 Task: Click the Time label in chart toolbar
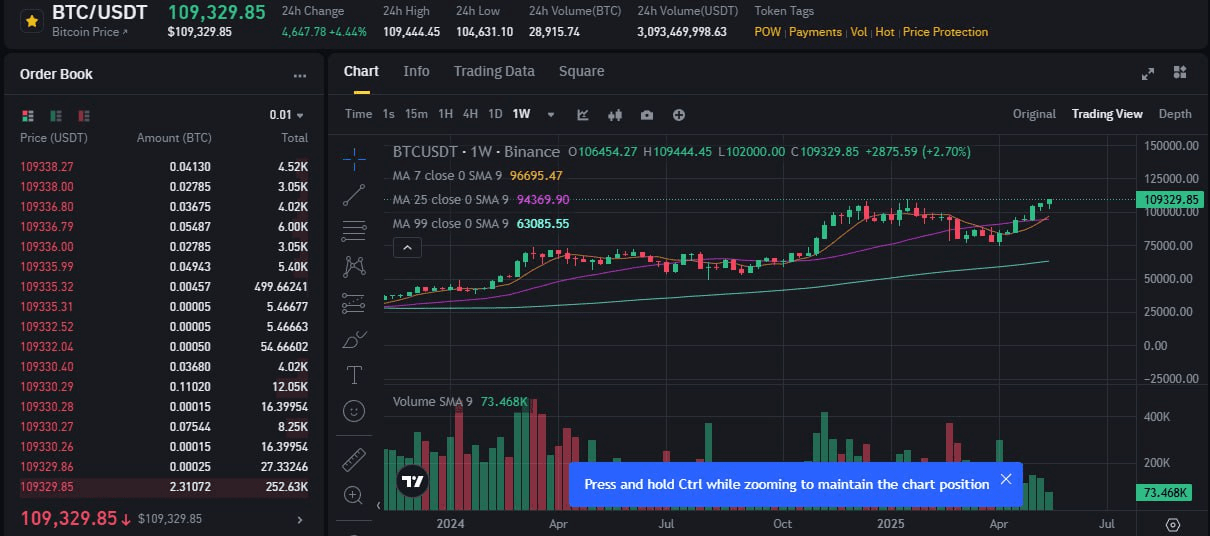point(358,114)
